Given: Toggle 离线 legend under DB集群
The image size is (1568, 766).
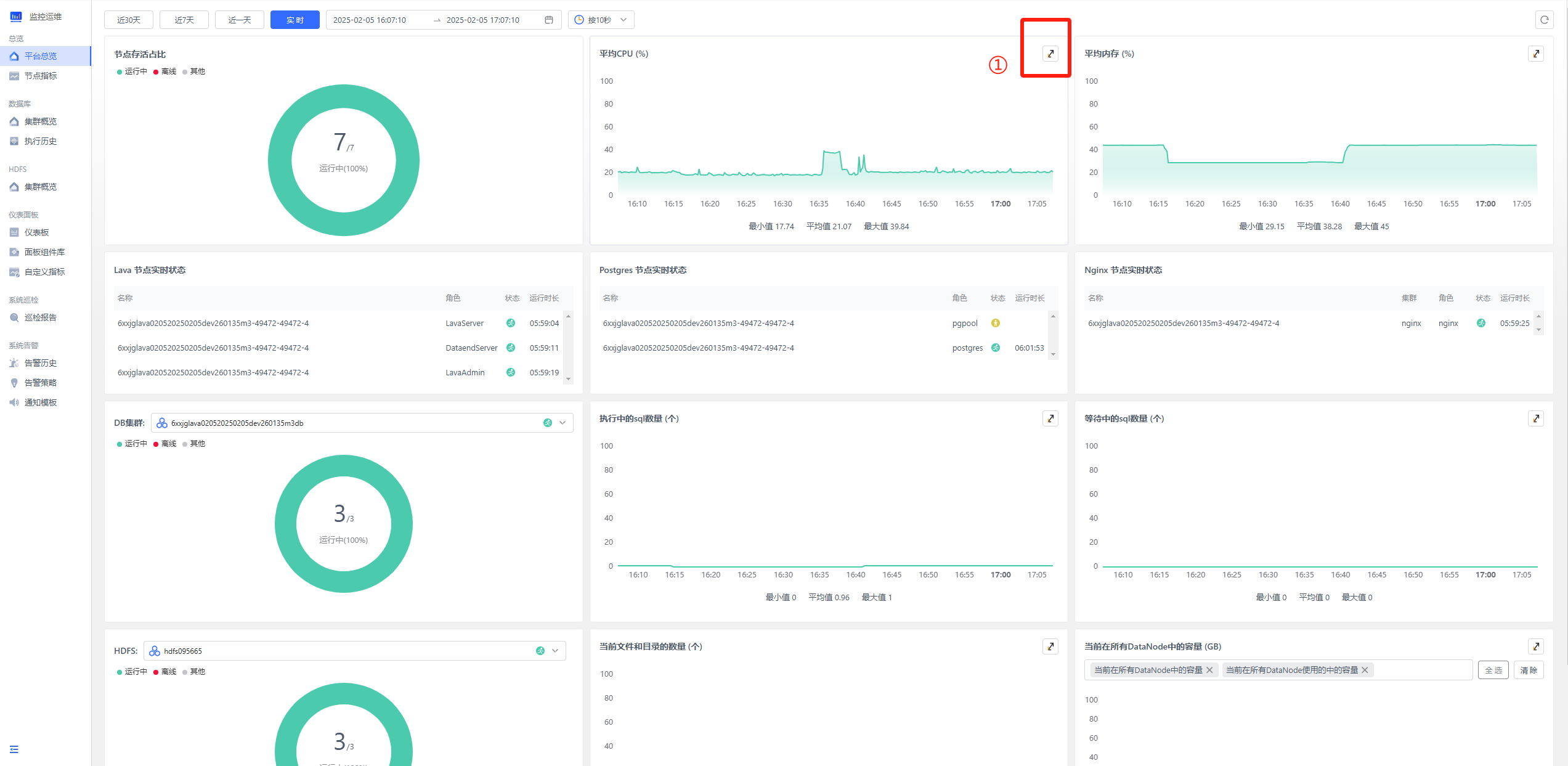Looking at the screenshot, I should click(165, 444).
